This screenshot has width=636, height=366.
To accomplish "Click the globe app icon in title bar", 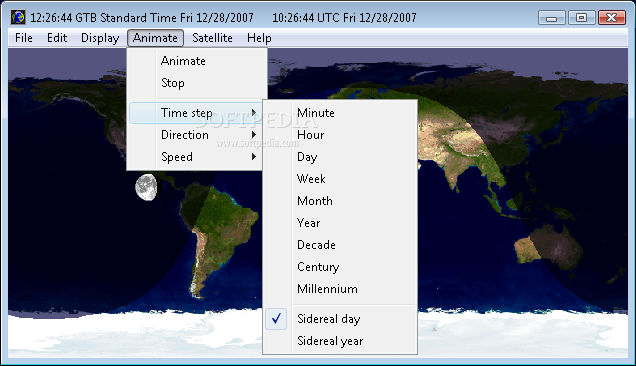I will (x=18, y=17).
